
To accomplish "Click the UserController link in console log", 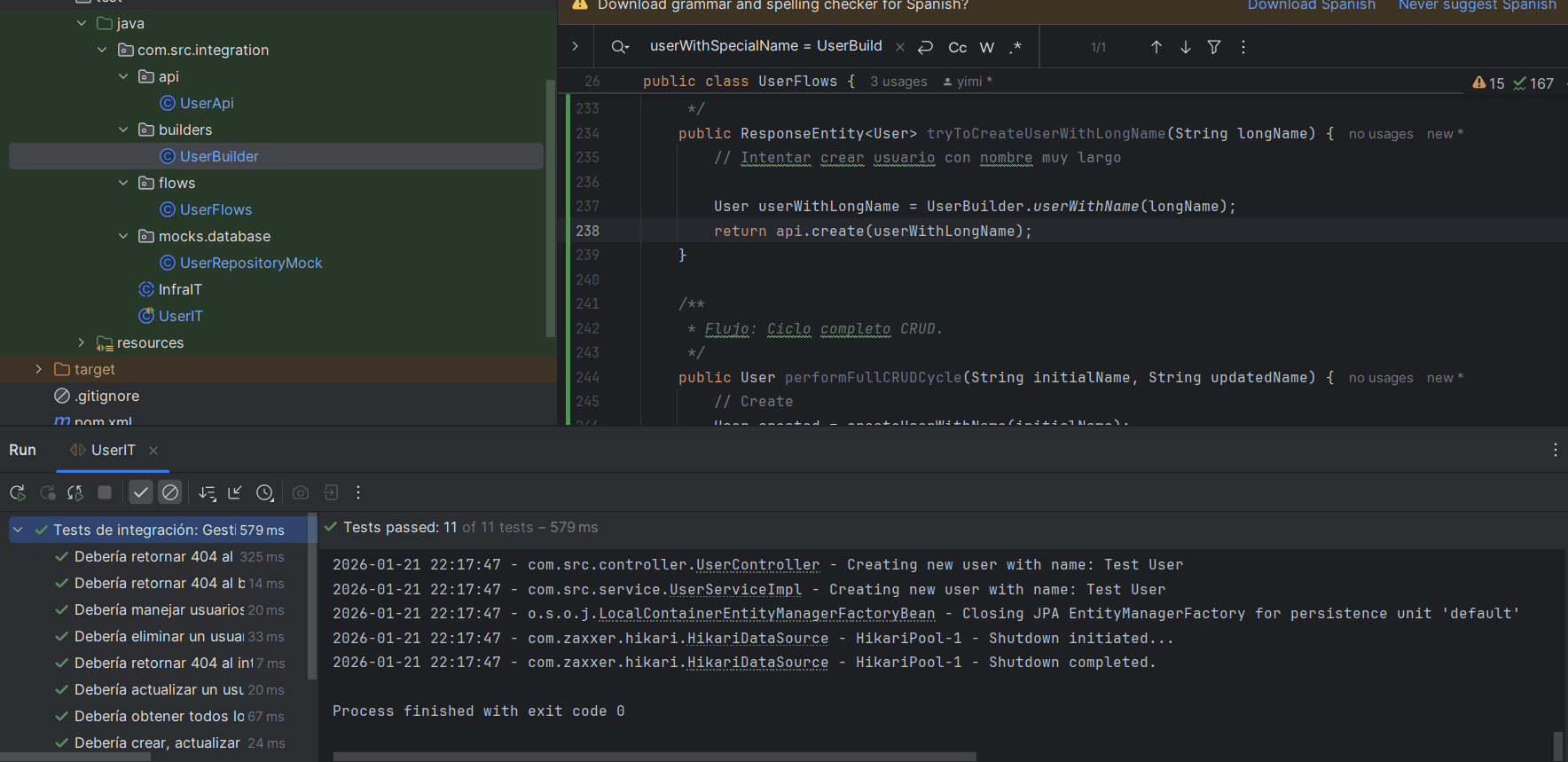I will coord(757,564).
